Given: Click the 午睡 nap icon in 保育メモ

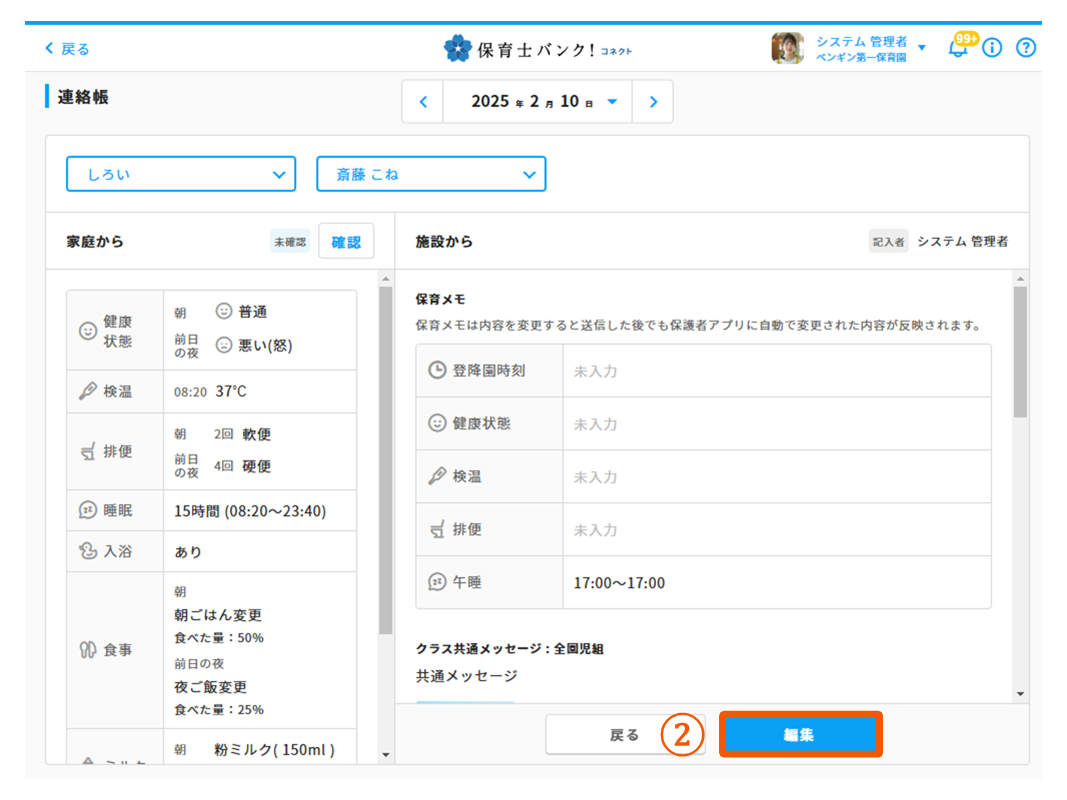Looking at the screenshot, I should pos(437,583).
